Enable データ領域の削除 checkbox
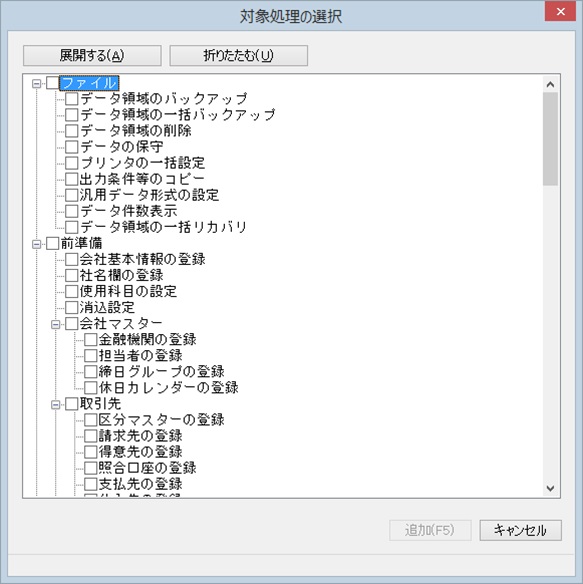The height and width of the screenshot is (584, 583). click(x=72, y=131)
